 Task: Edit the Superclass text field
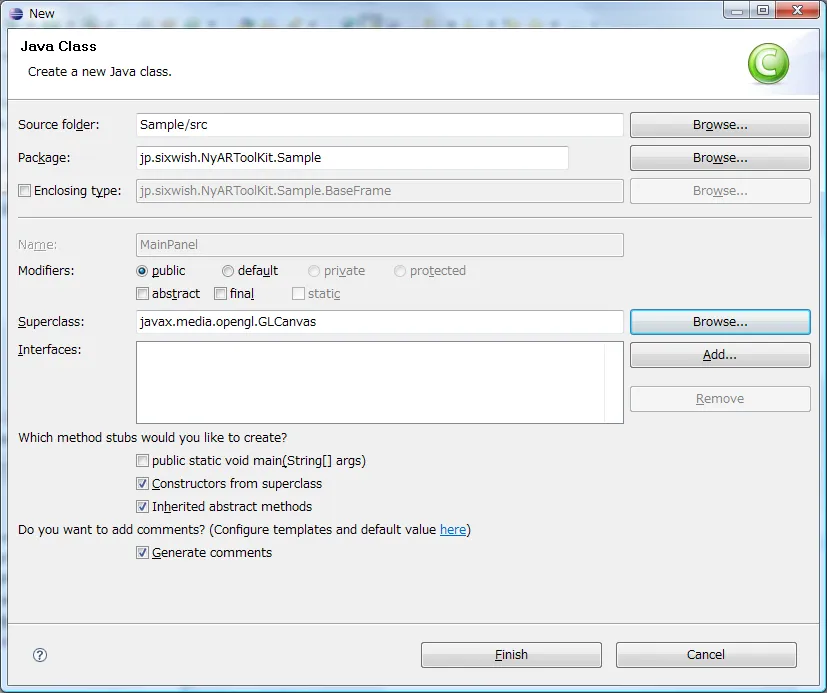(380, 322)
